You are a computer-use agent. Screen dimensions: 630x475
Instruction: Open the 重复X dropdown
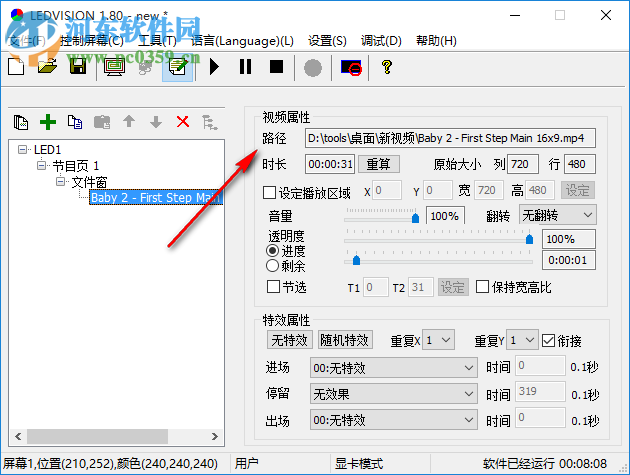click(x=438, y=340)
